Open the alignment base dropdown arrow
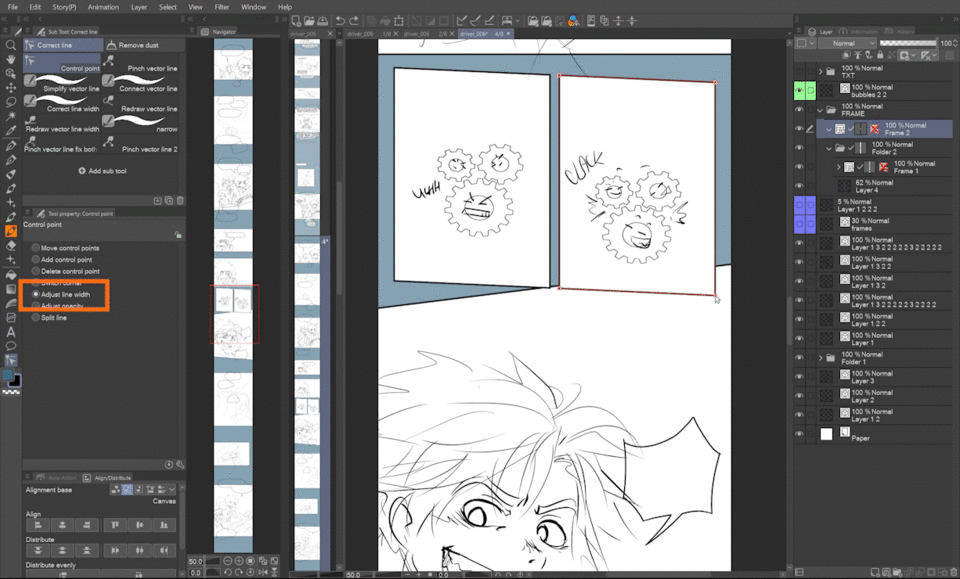This screenshot has width=960, height=579. pos(172,489)
